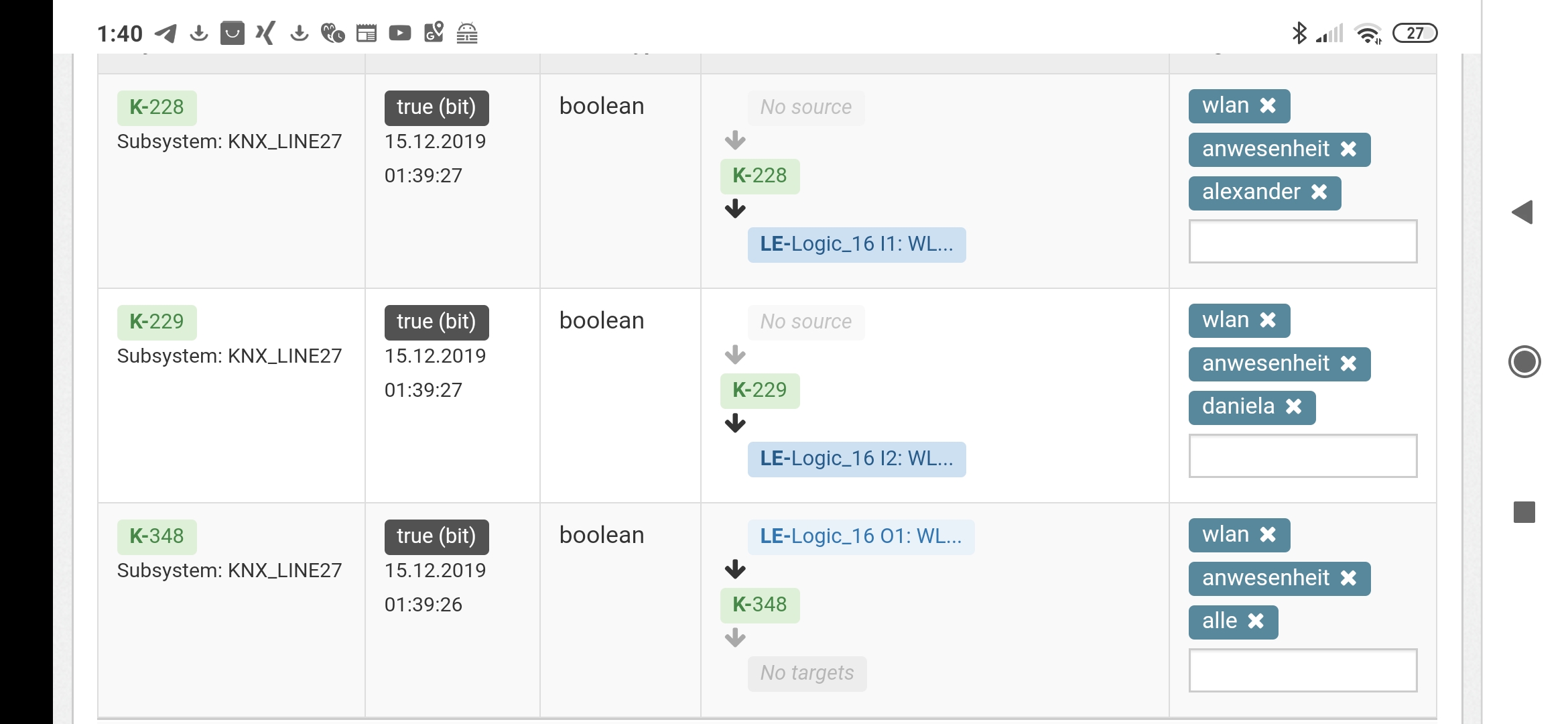Open the K-228 object ID badge
1568x724 pixels.
tap(157, 108)
